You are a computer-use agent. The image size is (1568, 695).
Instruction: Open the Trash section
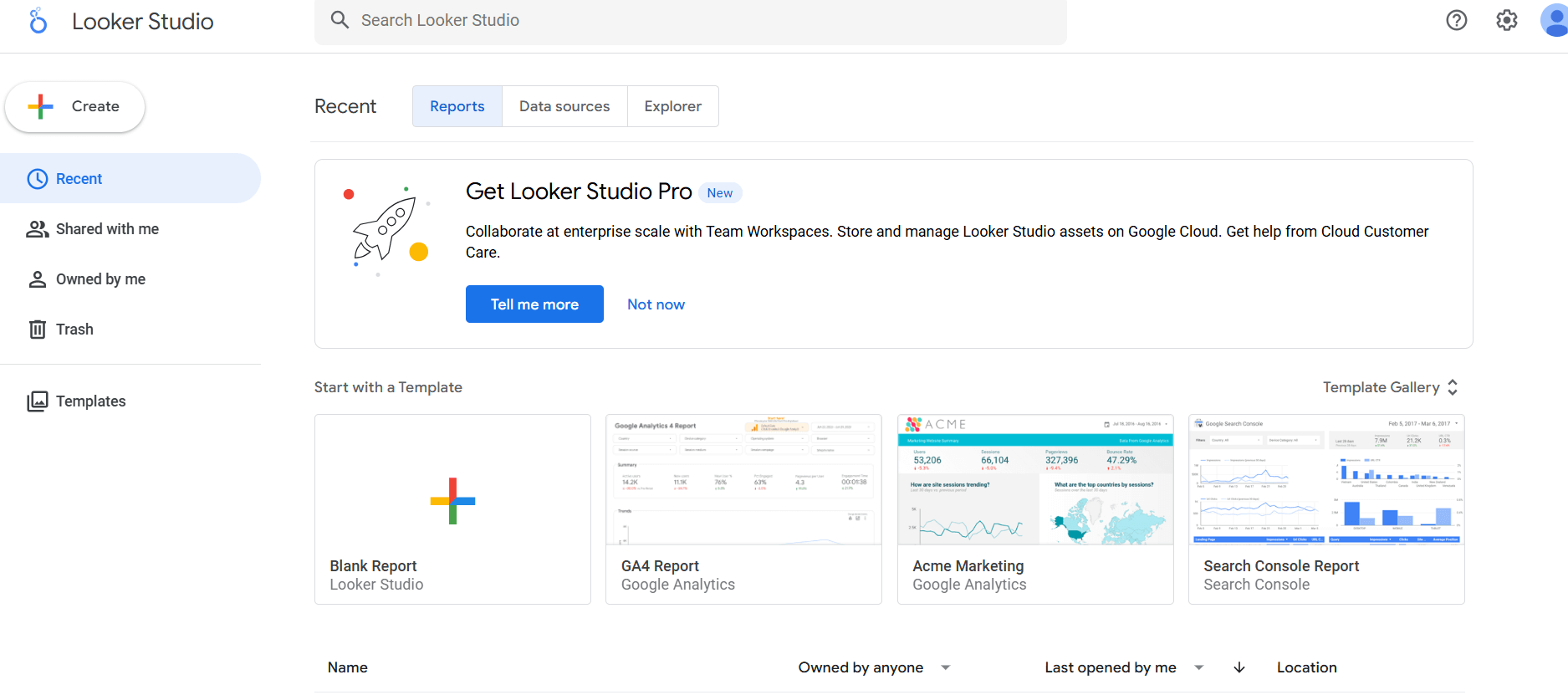tap(130, 330)
